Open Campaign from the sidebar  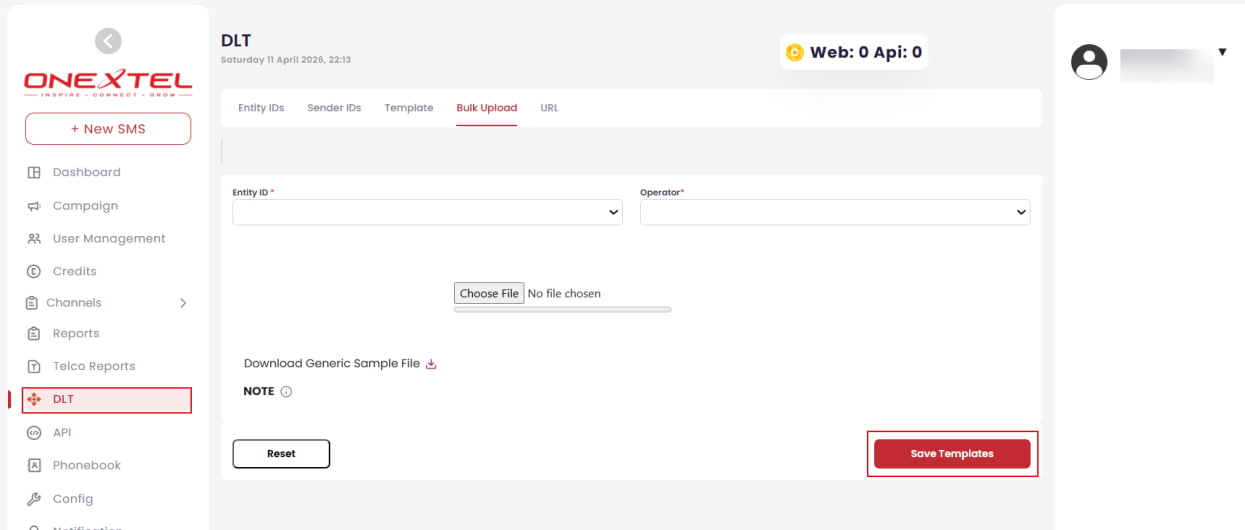coord(86,206)
